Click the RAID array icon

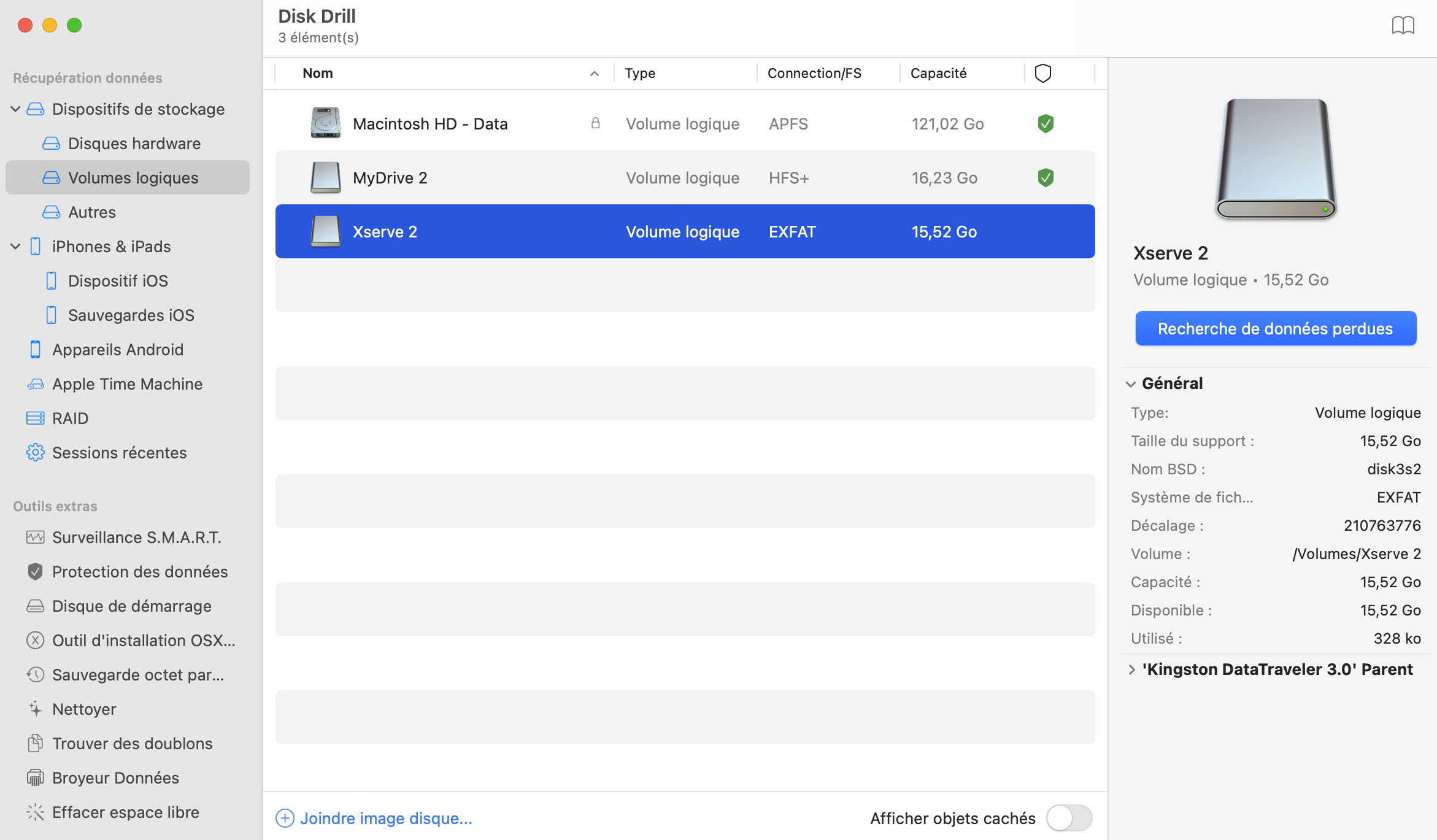point(36,418)
